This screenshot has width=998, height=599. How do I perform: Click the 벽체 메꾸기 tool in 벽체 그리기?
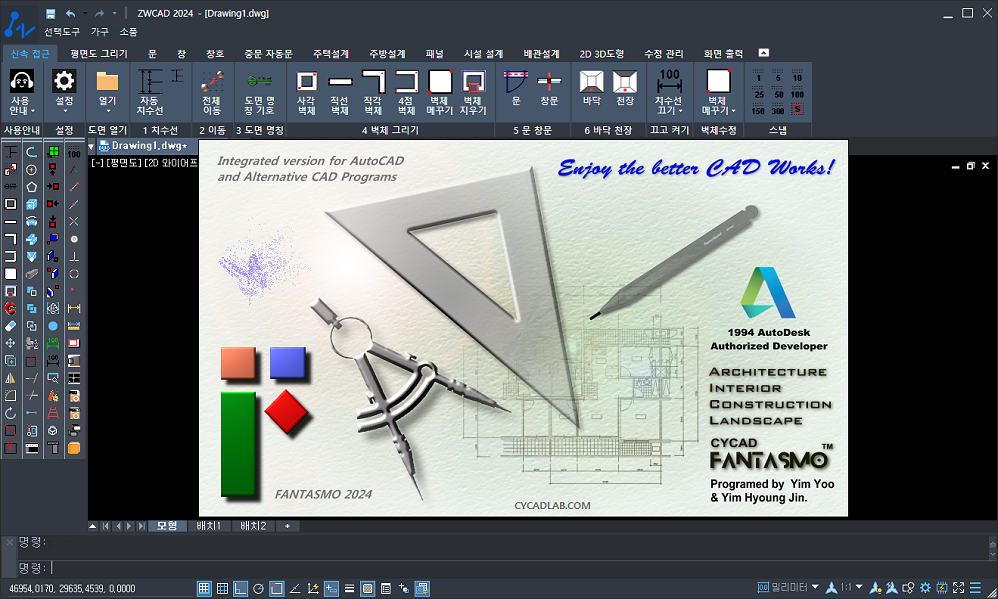pos(439,93)
